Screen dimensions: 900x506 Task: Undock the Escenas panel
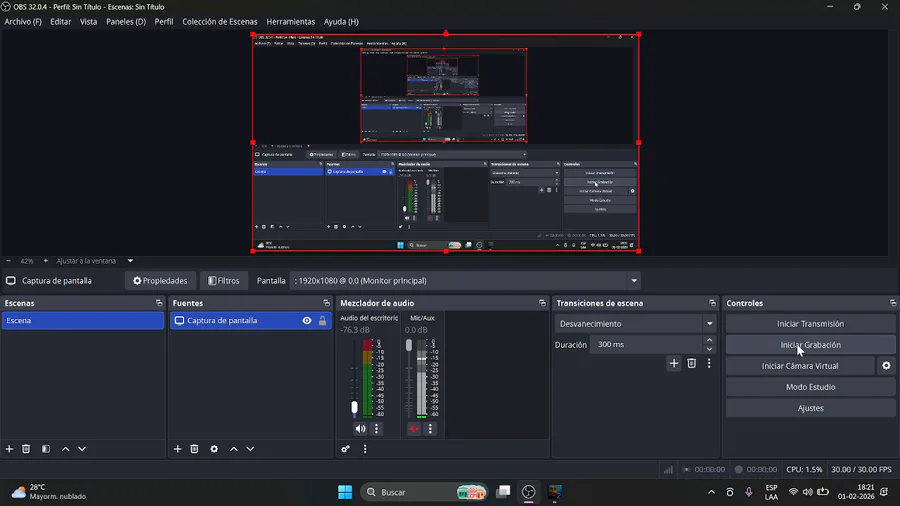[x=159, y=303]
